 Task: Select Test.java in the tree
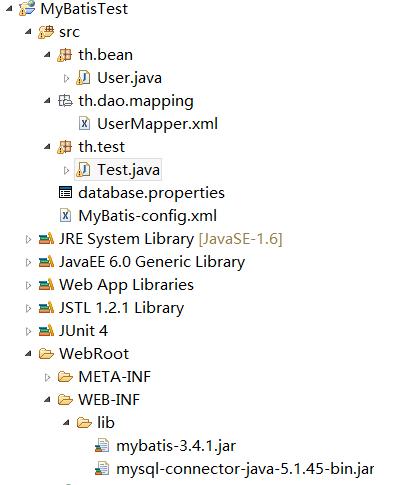(129, 170)
